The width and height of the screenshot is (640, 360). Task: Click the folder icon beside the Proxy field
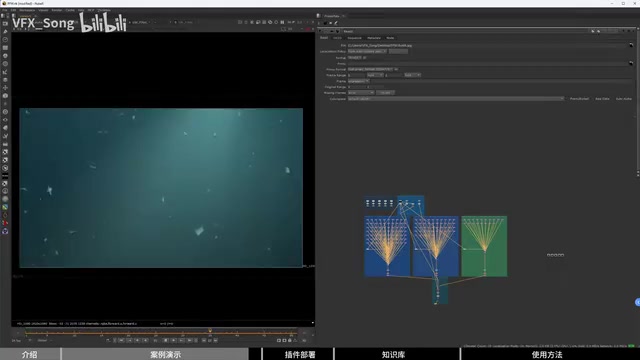631,63
